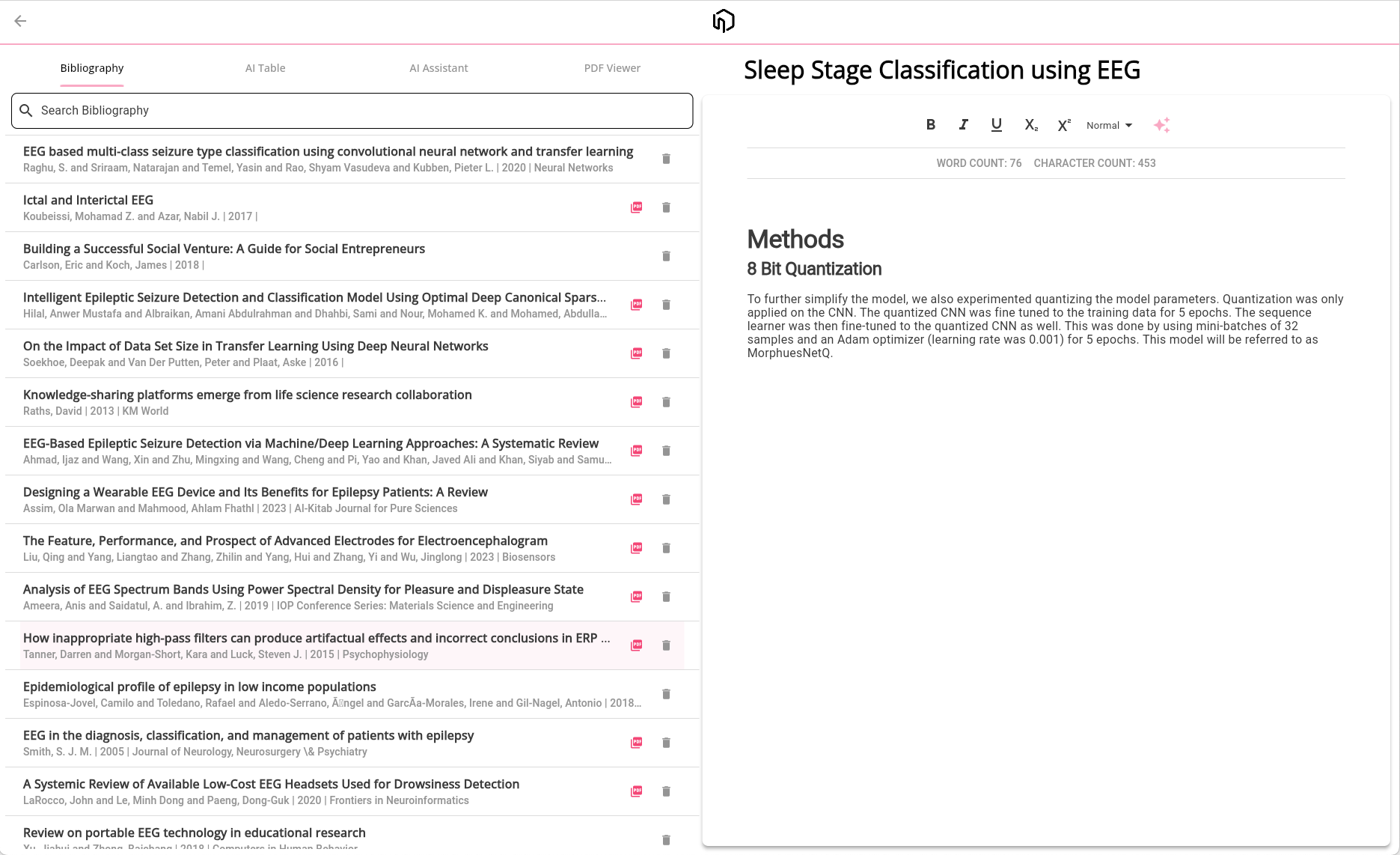Open PDF for Ictal and Interictal EEG
Image resolution: width=1400 pixels, height=855 pixels.
pyautogui.click(x=636, y=207)
